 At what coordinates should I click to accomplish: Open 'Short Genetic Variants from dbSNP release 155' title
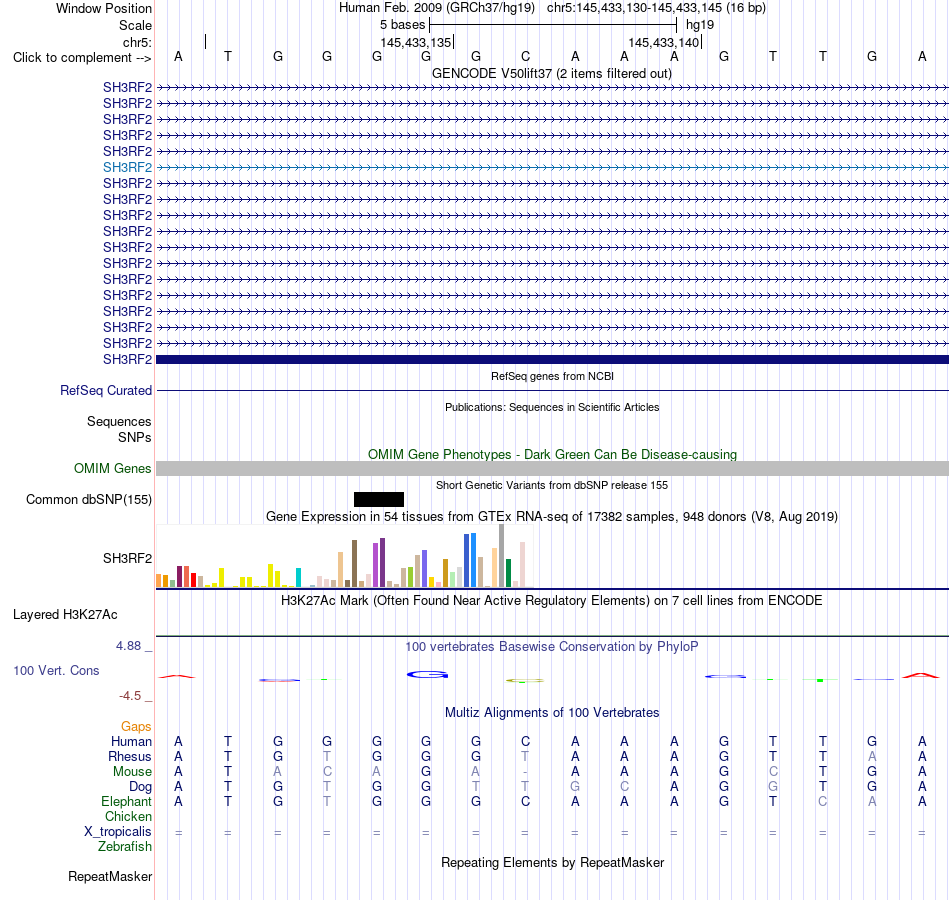[x=552, y=485]
